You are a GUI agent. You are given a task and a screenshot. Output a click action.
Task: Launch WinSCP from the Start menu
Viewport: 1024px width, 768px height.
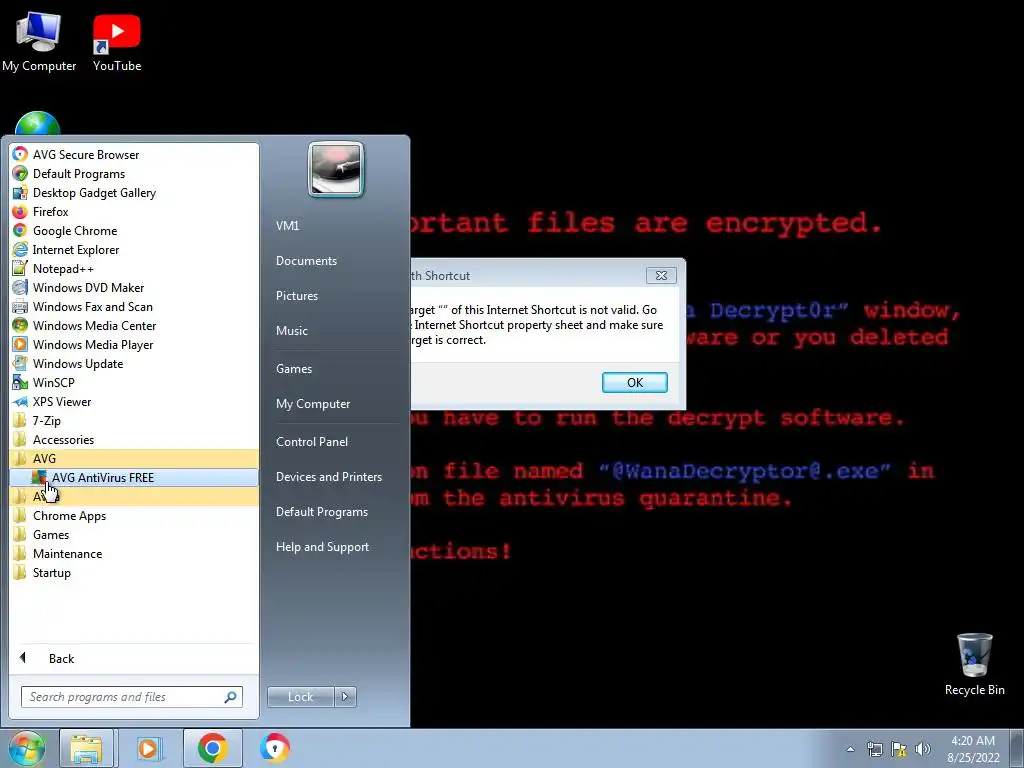pyautogui.click(x=134, y=382)
